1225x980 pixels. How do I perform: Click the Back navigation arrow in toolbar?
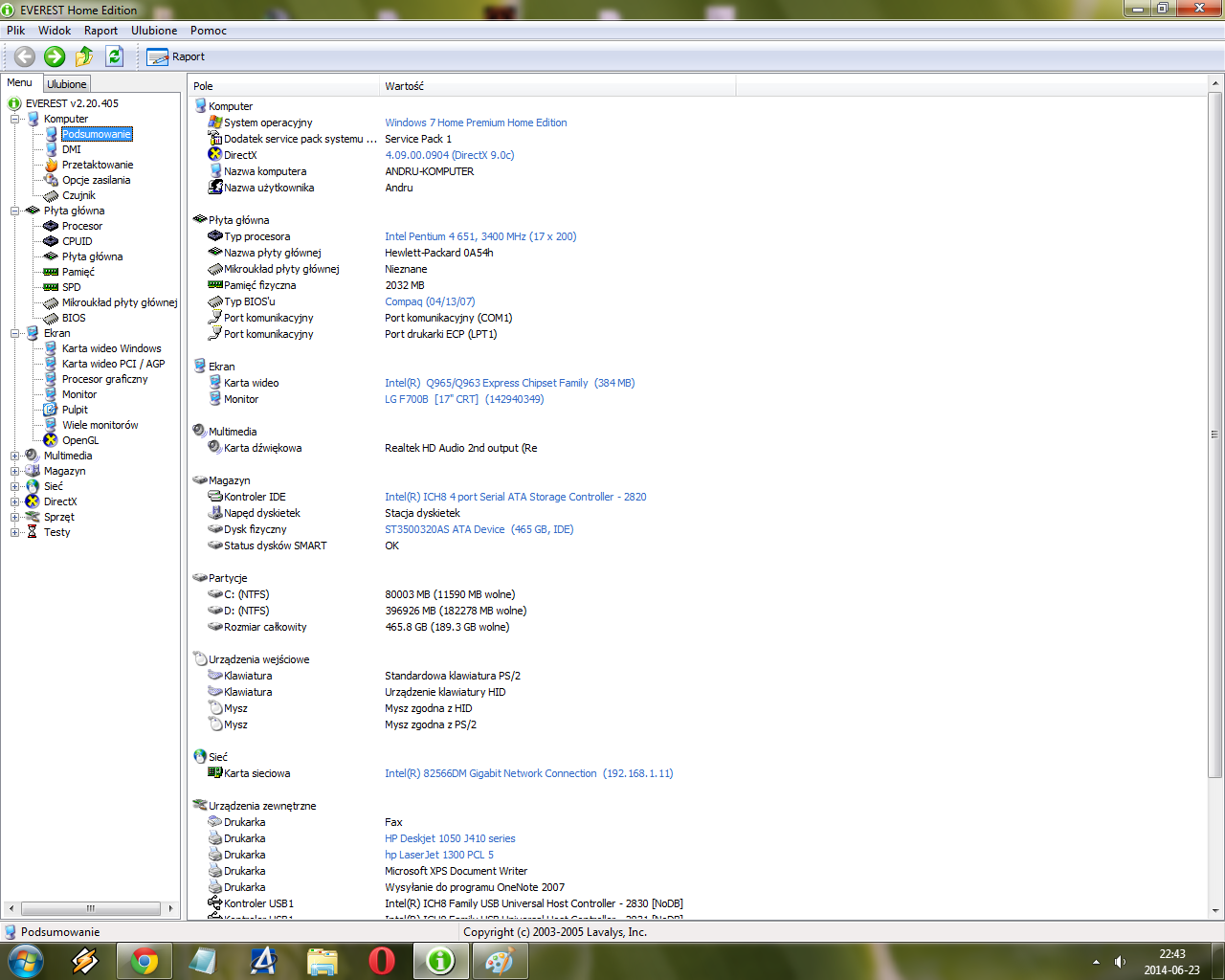25,56
